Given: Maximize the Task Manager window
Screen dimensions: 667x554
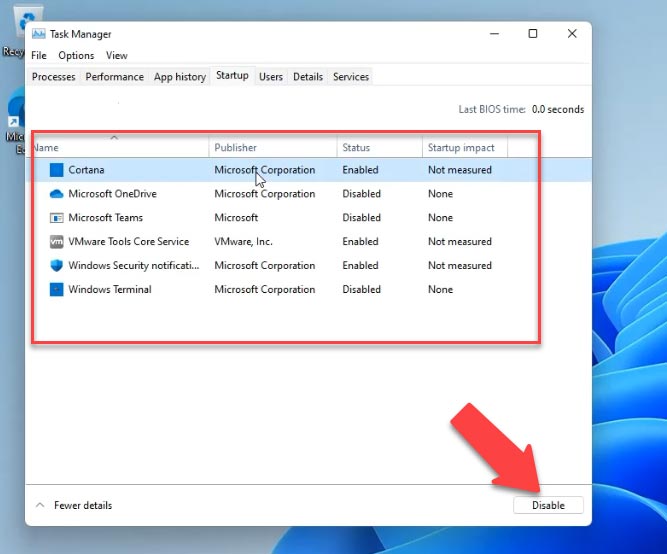Looking at the screenshot, I should [533, 34].
